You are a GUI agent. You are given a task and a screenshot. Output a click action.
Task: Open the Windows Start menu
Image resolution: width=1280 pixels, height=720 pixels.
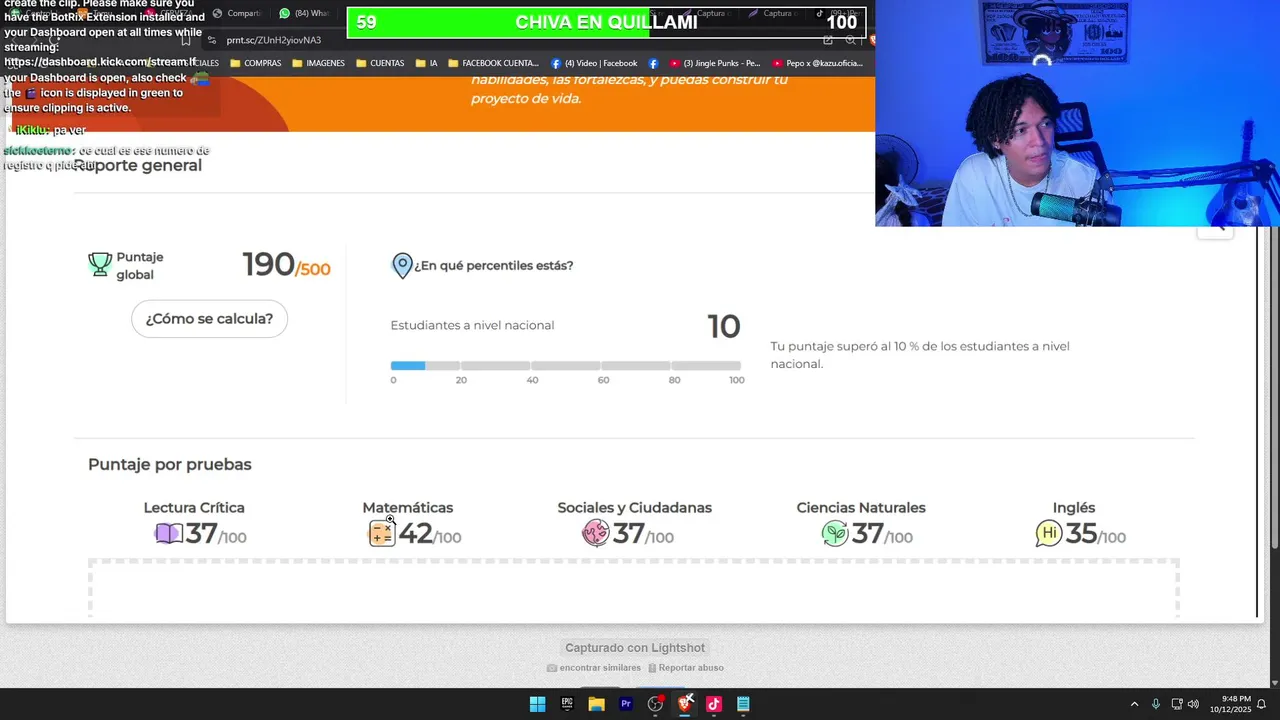click(x=537, y=704)
